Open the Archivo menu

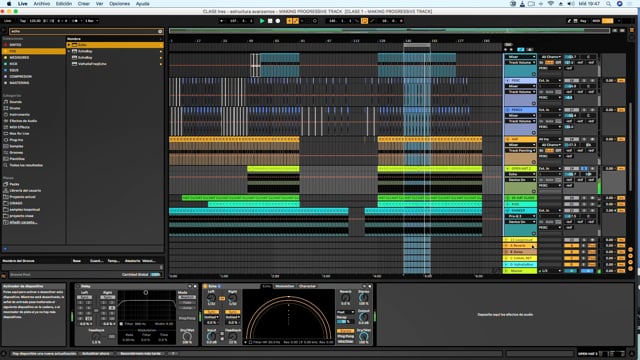pyautogui.click(x=42, y=4)
